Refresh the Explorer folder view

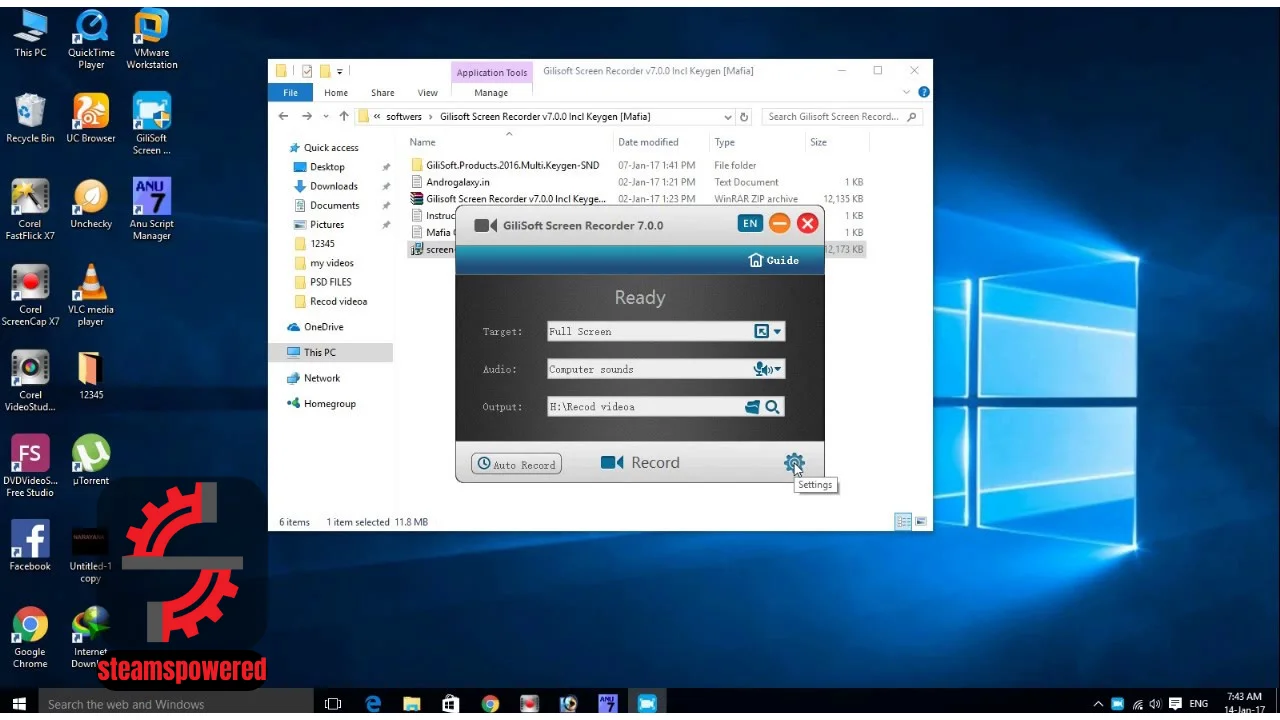coord(744,117)
